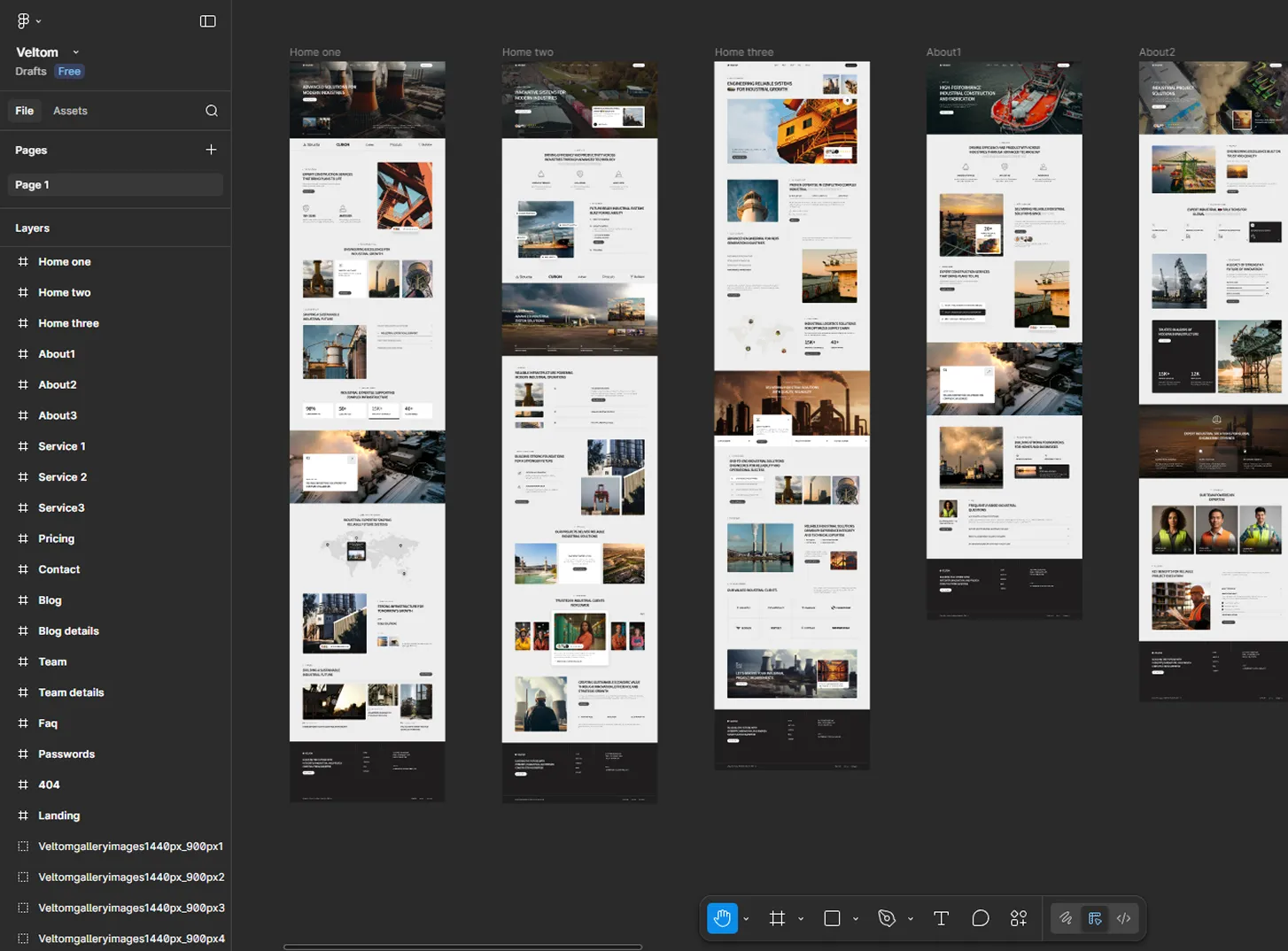1288x951 pixels.
Task: Switch to the Assets tab
Action: point(70,111)
